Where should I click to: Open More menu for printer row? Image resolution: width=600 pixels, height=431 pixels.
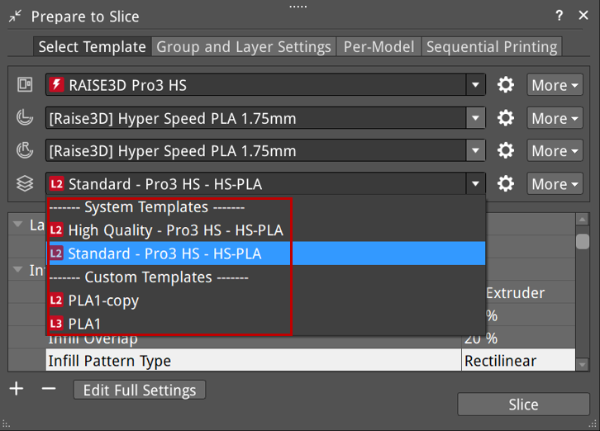[x=555, y=85]
